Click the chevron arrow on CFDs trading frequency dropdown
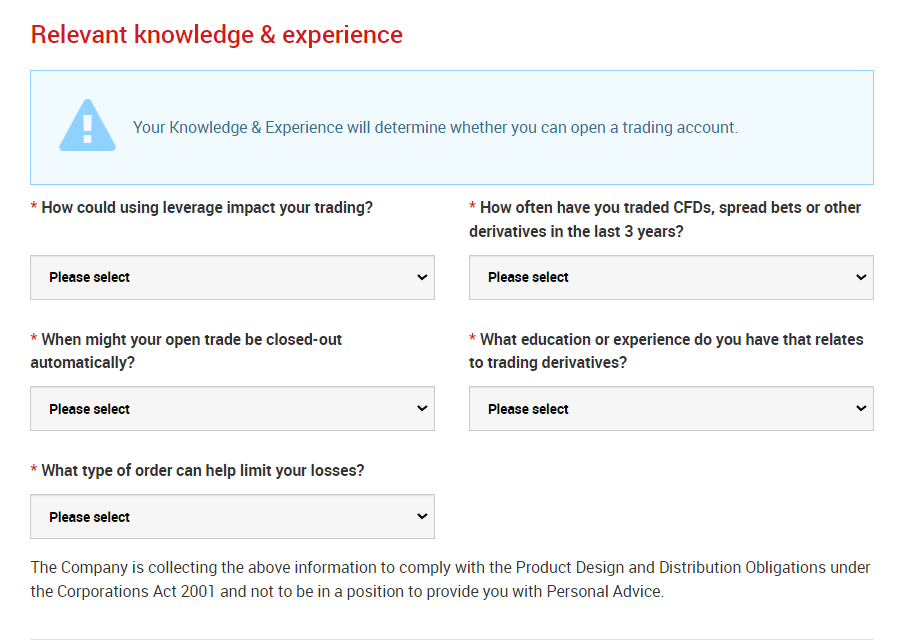This screenshot has height=642, width=912. [861, 277]
